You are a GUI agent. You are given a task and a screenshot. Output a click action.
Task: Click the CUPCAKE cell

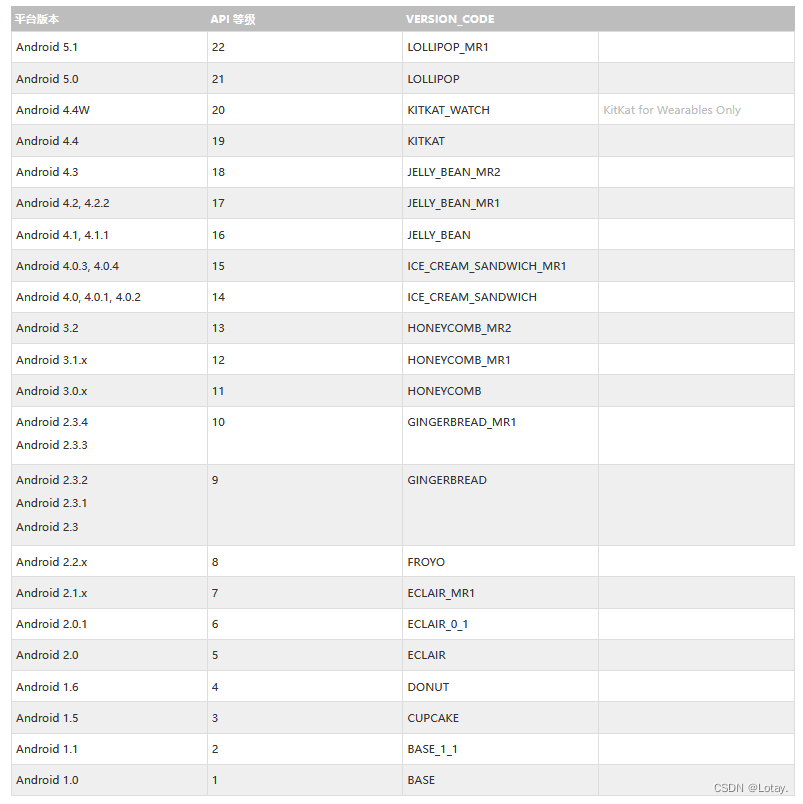pyautogui.click(x=433, y=718)
